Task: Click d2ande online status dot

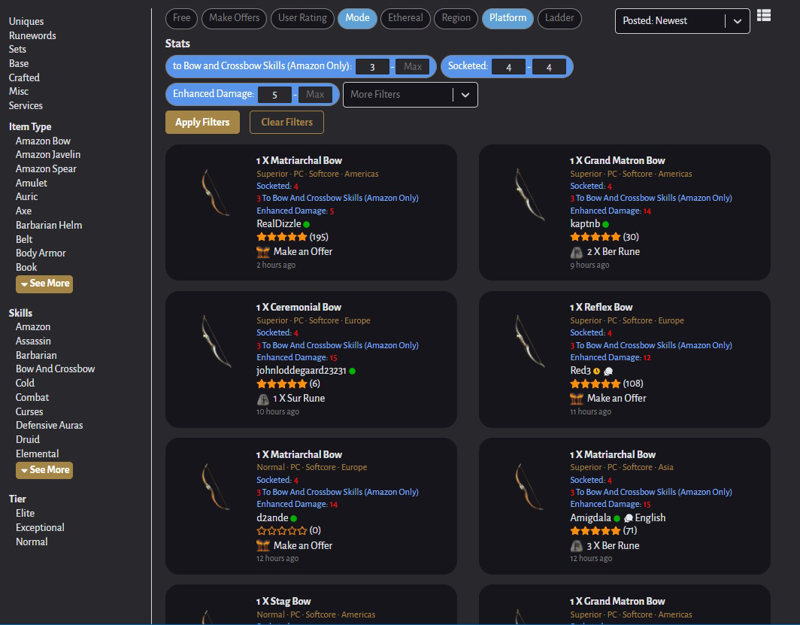Action: coord(293,518)
